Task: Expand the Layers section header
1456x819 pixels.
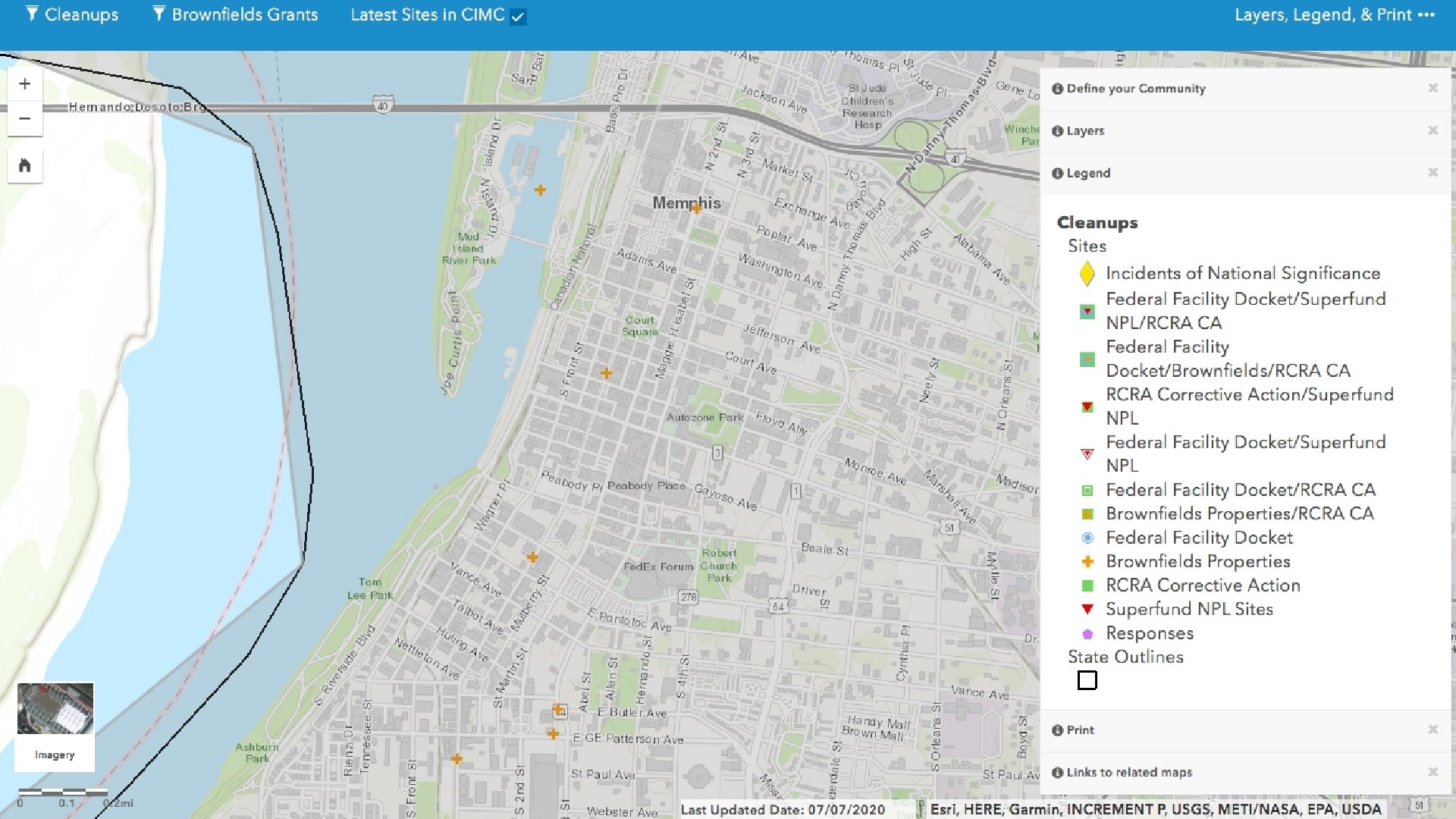Action: point(1085,131)
